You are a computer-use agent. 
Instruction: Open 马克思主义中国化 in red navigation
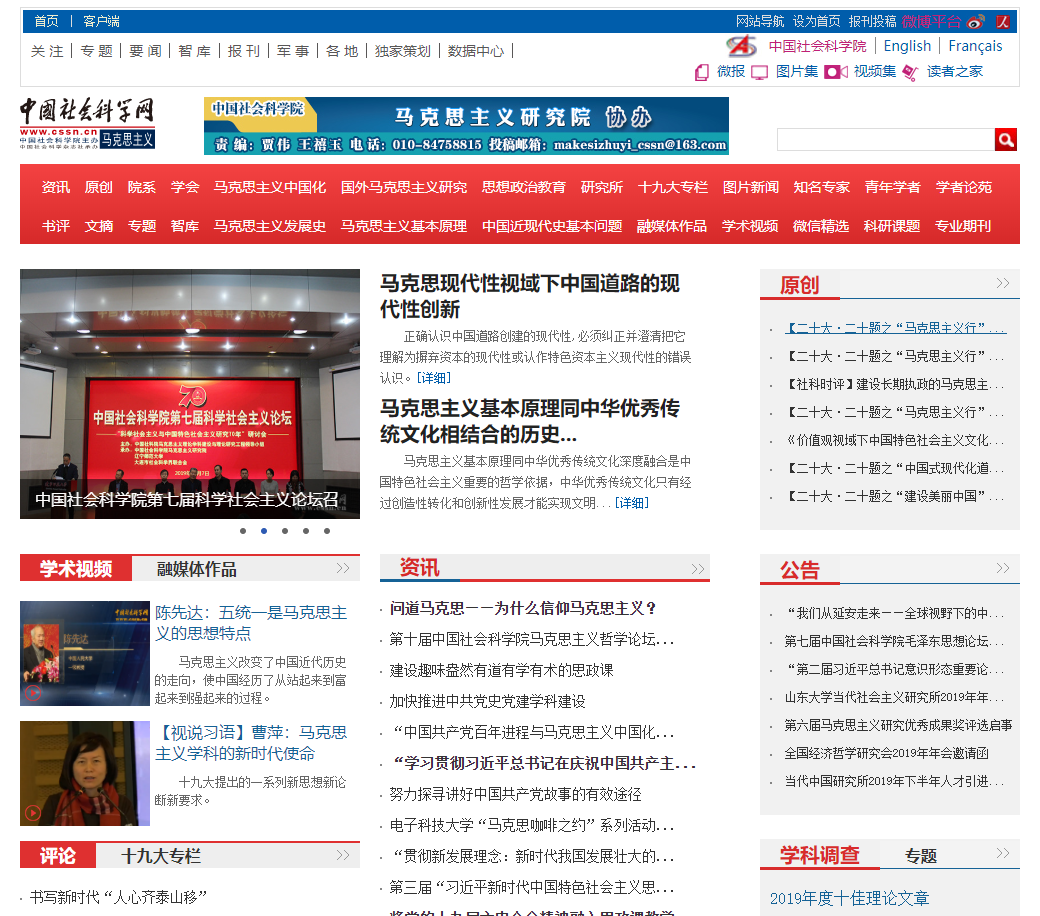coord(269,187)
